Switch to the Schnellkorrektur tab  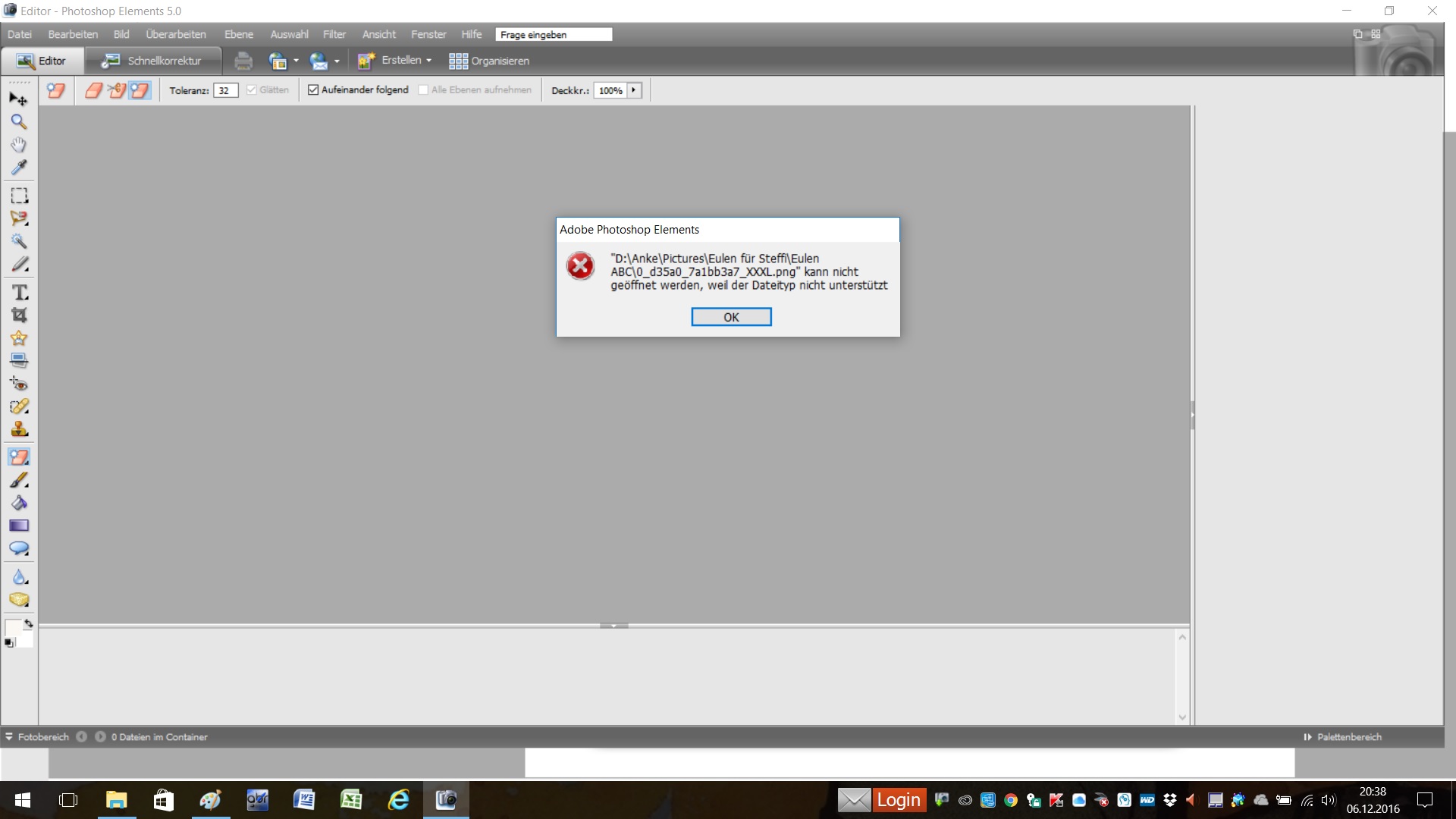pyautogui.click(x=152, y=61)
